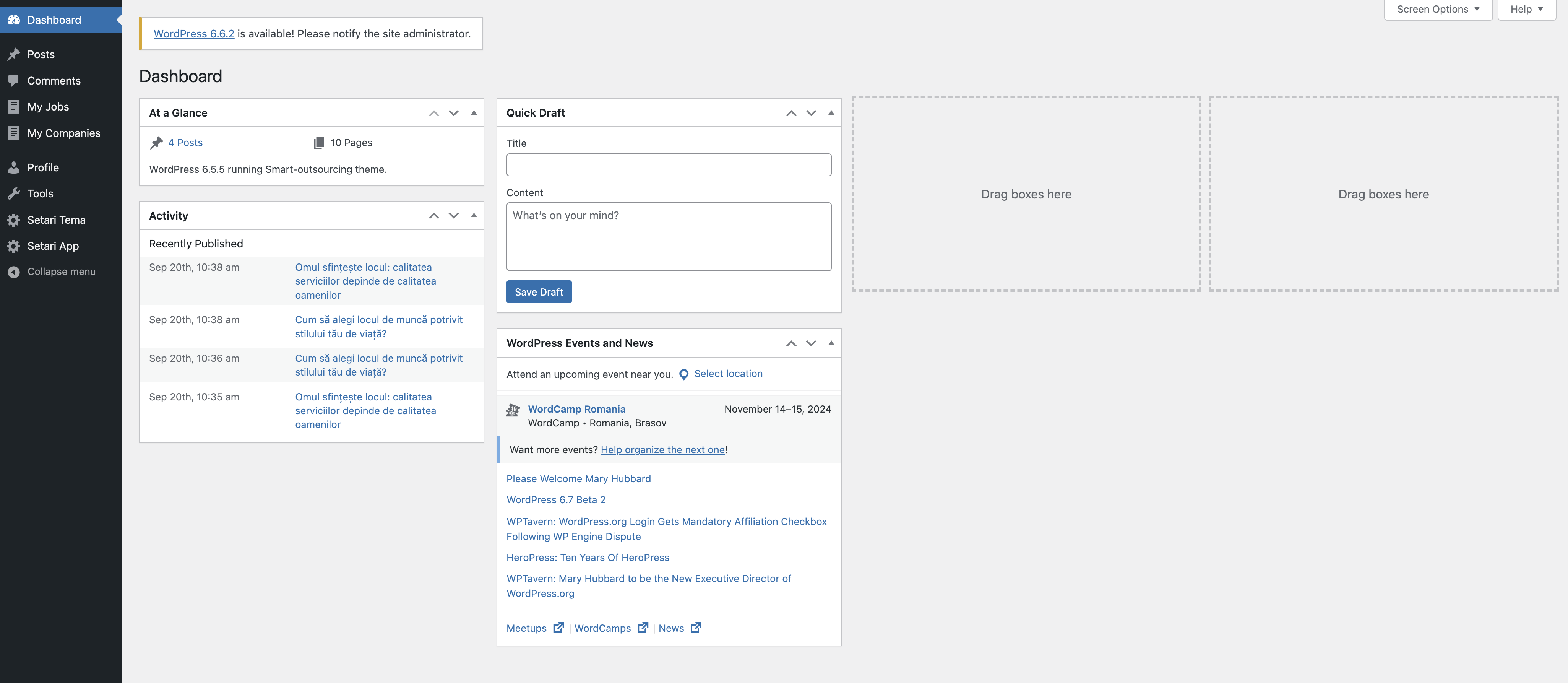The width and height of the screenshot is (1568, 683).
Task: Open My Companies menu item
Action: point(61,133)
